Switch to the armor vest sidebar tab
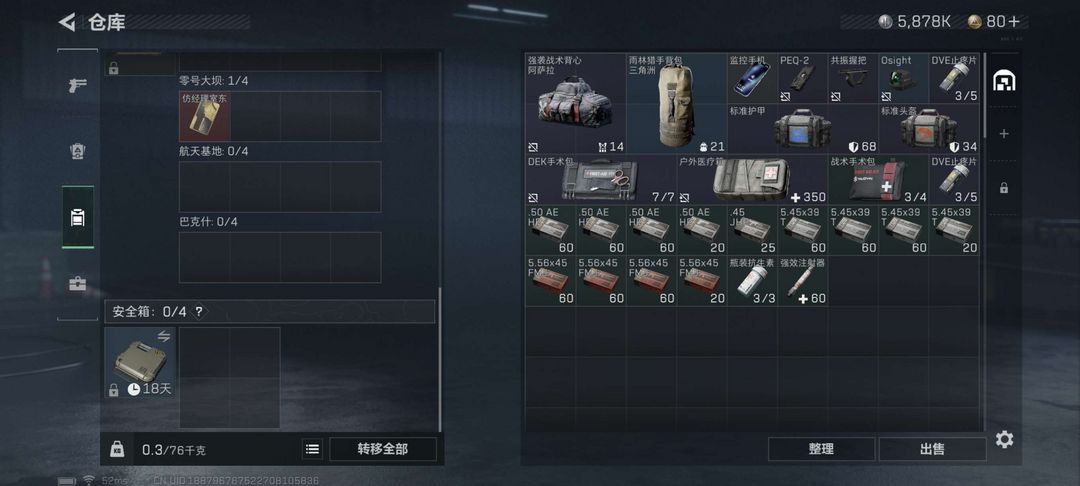Viewport: 1080px width, 486px height. (x=77, y=151)
